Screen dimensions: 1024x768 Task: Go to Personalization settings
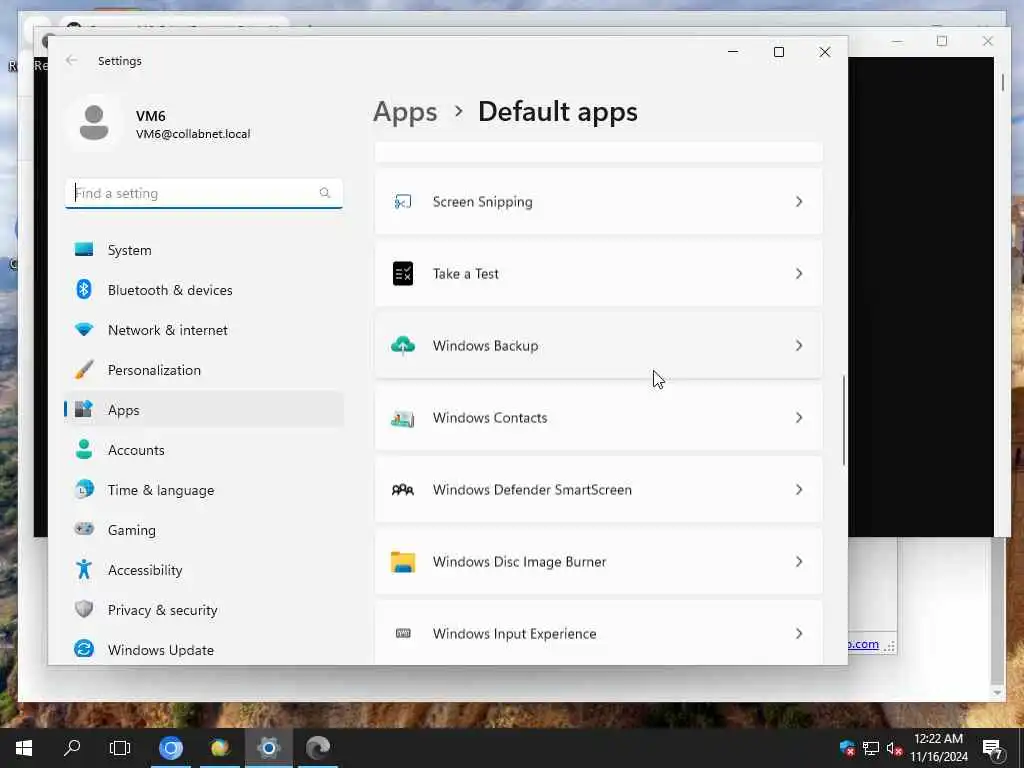204,370
